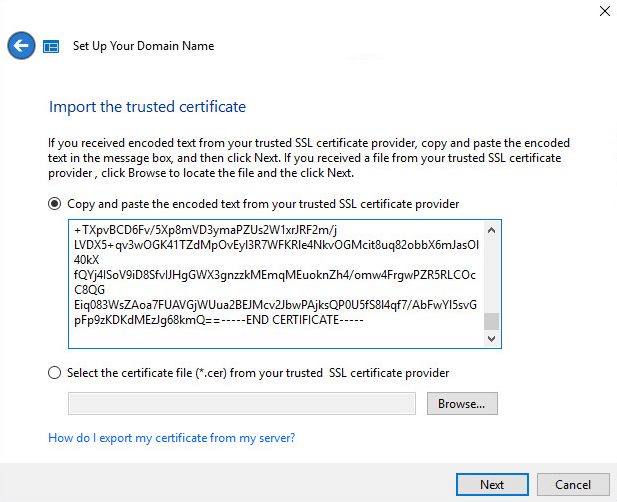617x502 pixels.
Task: Click the 'Select the certificate file' option label
Action: click(258, 373)
